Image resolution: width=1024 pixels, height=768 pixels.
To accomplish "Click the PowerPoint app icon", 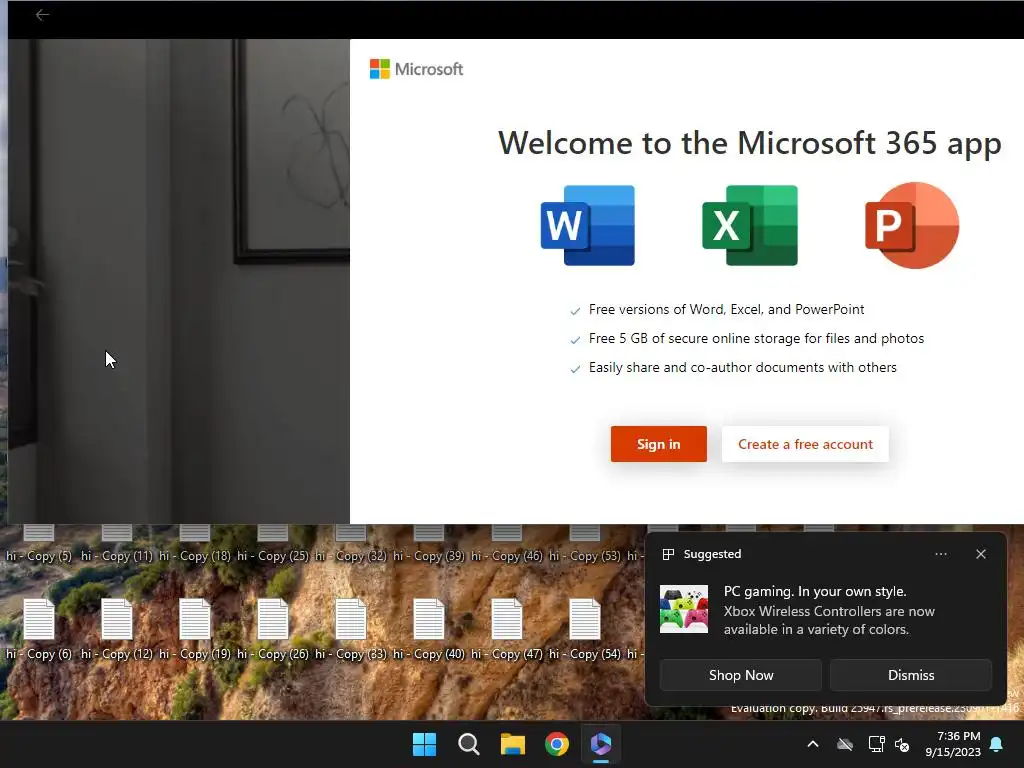I will [x=912, y=225].
